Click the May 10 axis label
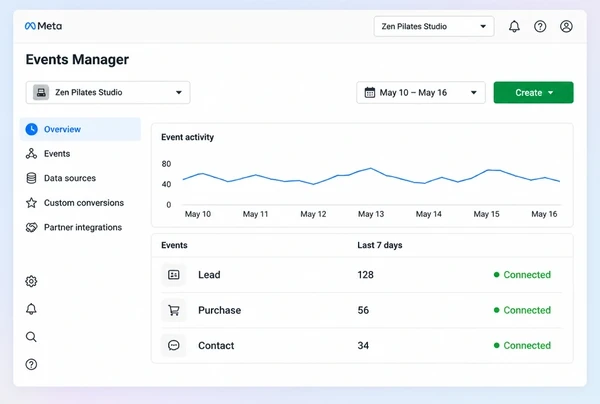 pos(198,214)
